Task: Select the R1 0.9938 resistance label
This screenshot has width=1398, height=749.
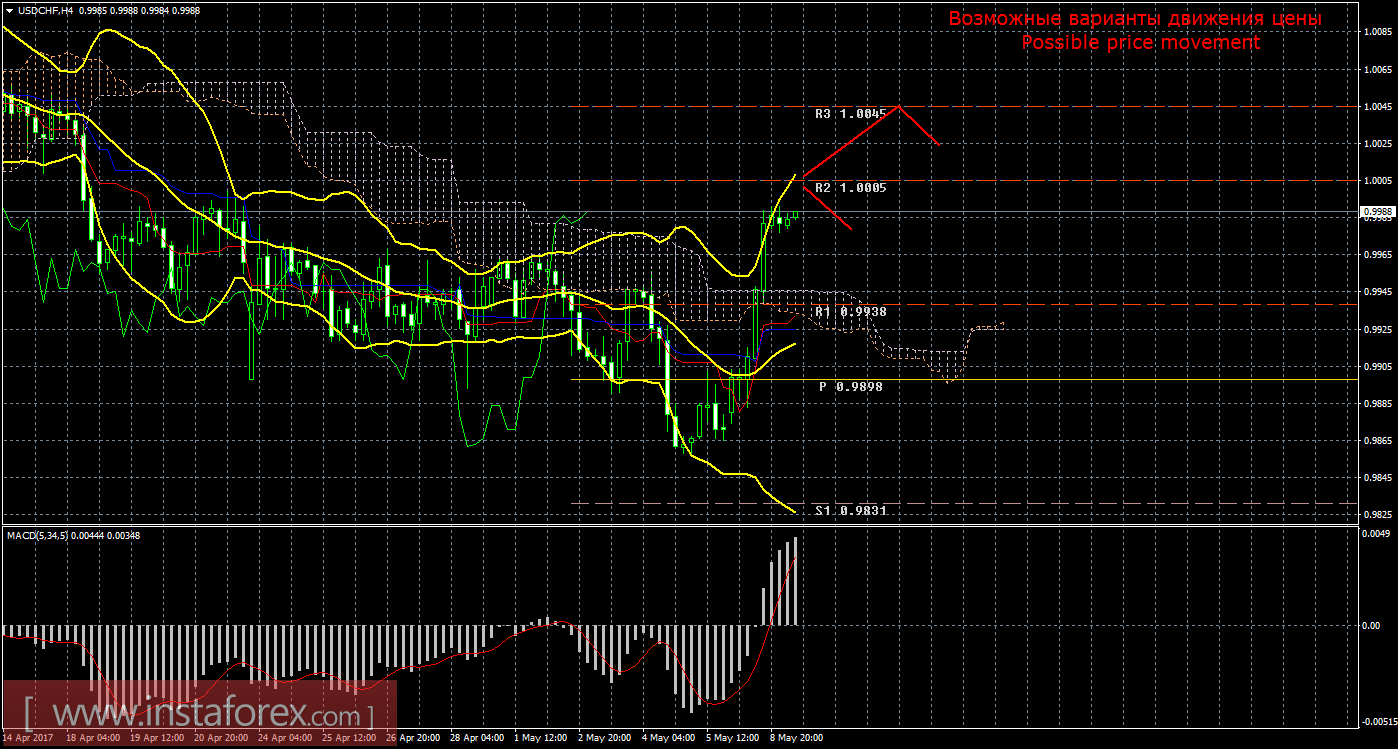Action: (x=850, y=312)
